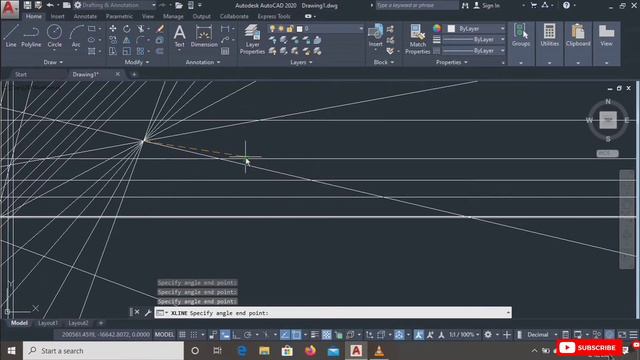640x360 pixels.
Task: Open the Home ribbon tab
Action: tap(33, 16)
